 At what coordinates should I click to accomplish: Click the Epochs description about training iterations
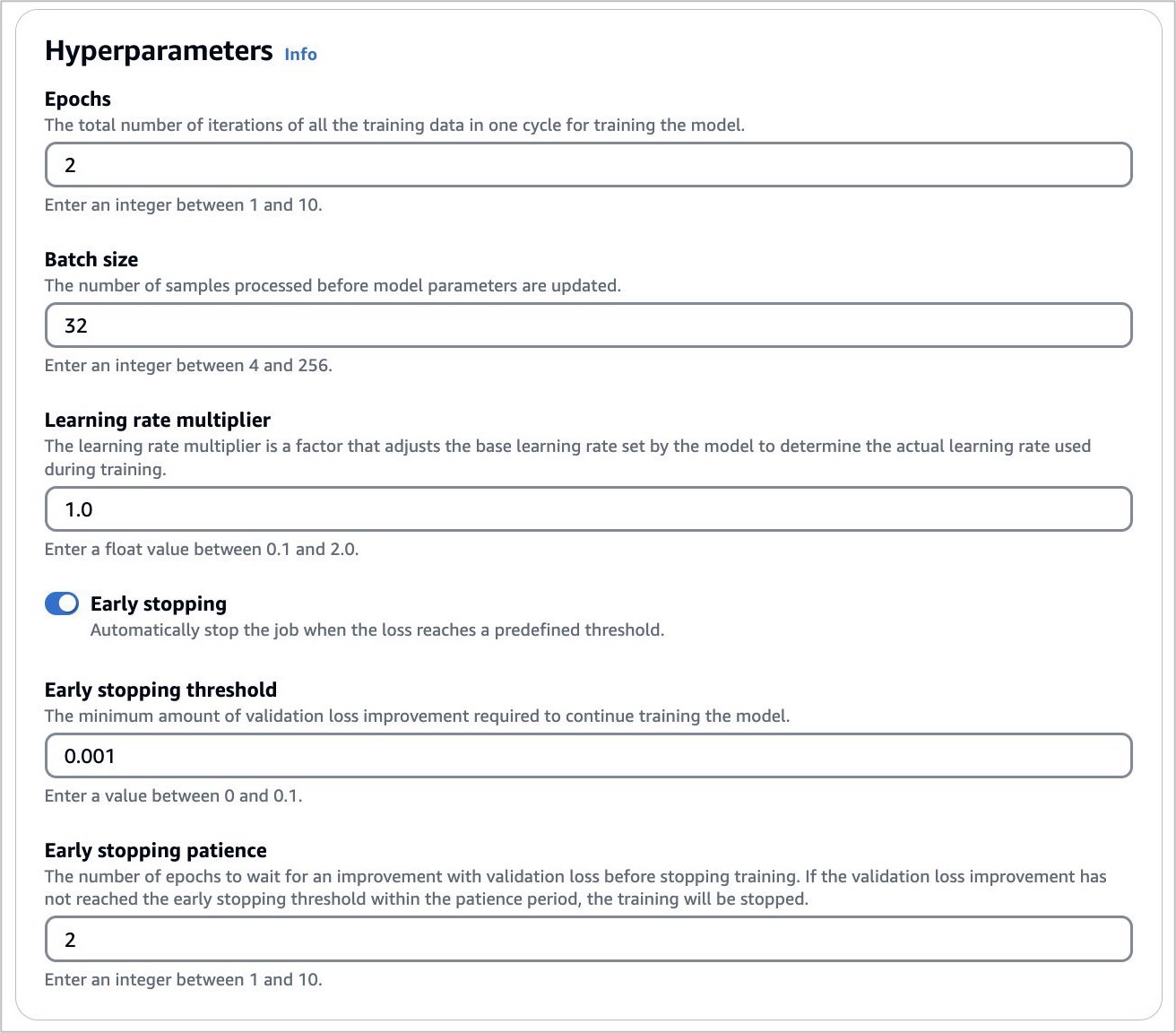click(x=394, y=126)
